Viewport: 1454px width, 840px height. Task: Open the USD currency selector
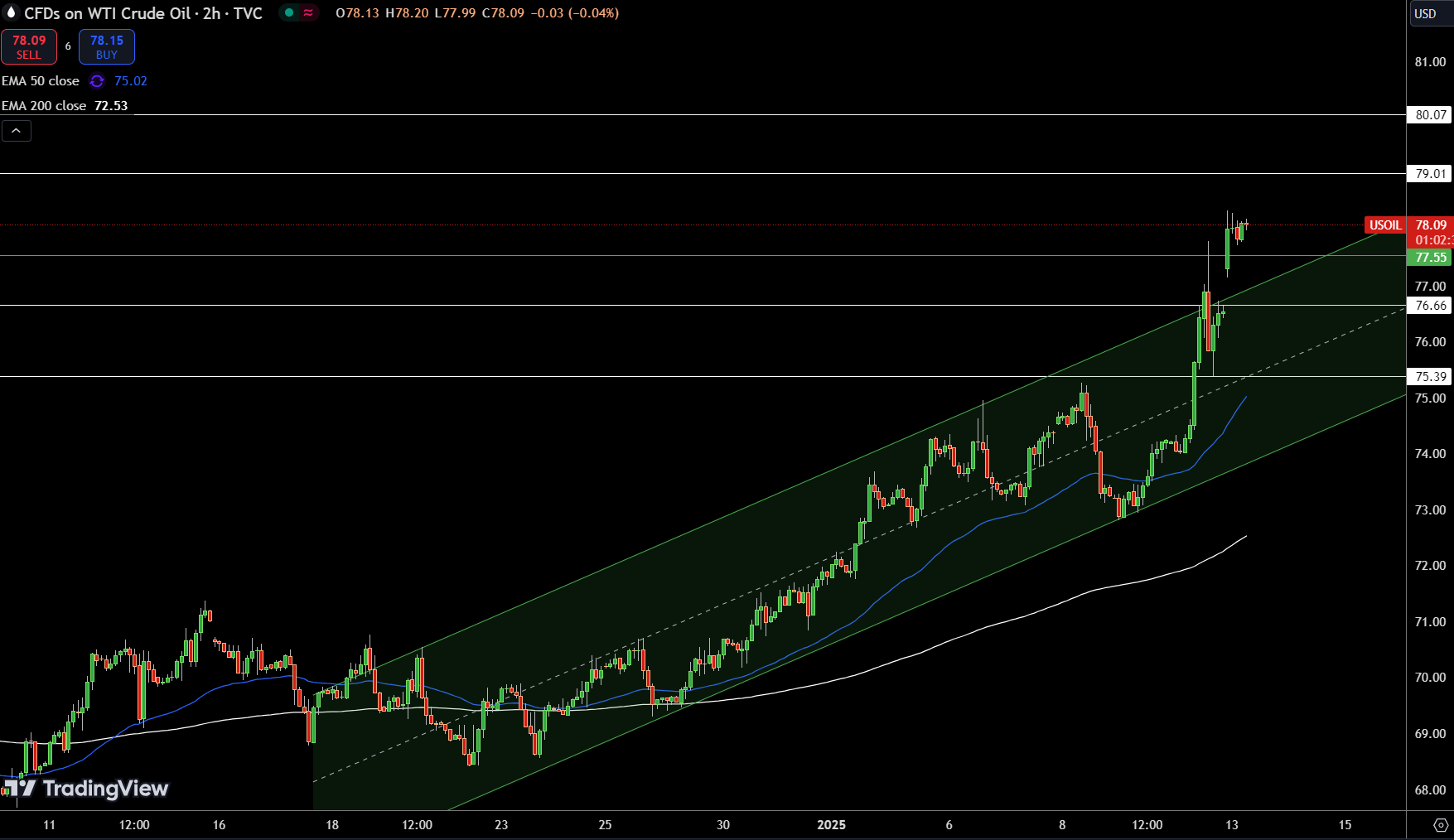pos(1430,13)
